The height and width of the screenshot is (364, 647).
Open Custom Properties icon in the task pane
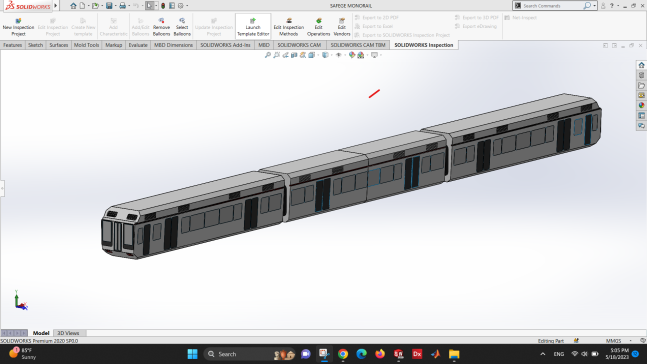[641, 116]
